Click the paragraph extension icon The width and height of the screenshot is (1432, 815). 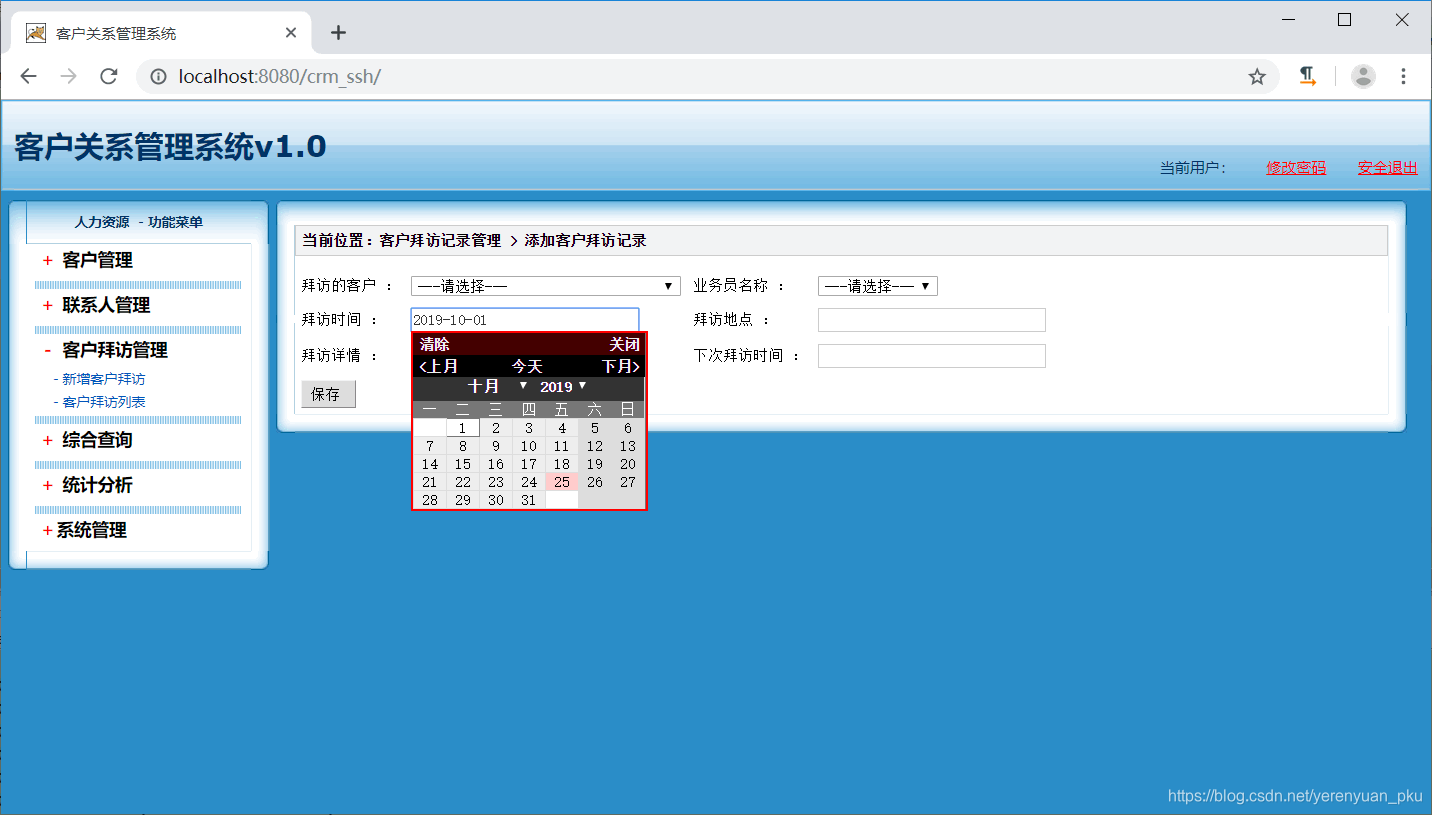(1307, 77)
